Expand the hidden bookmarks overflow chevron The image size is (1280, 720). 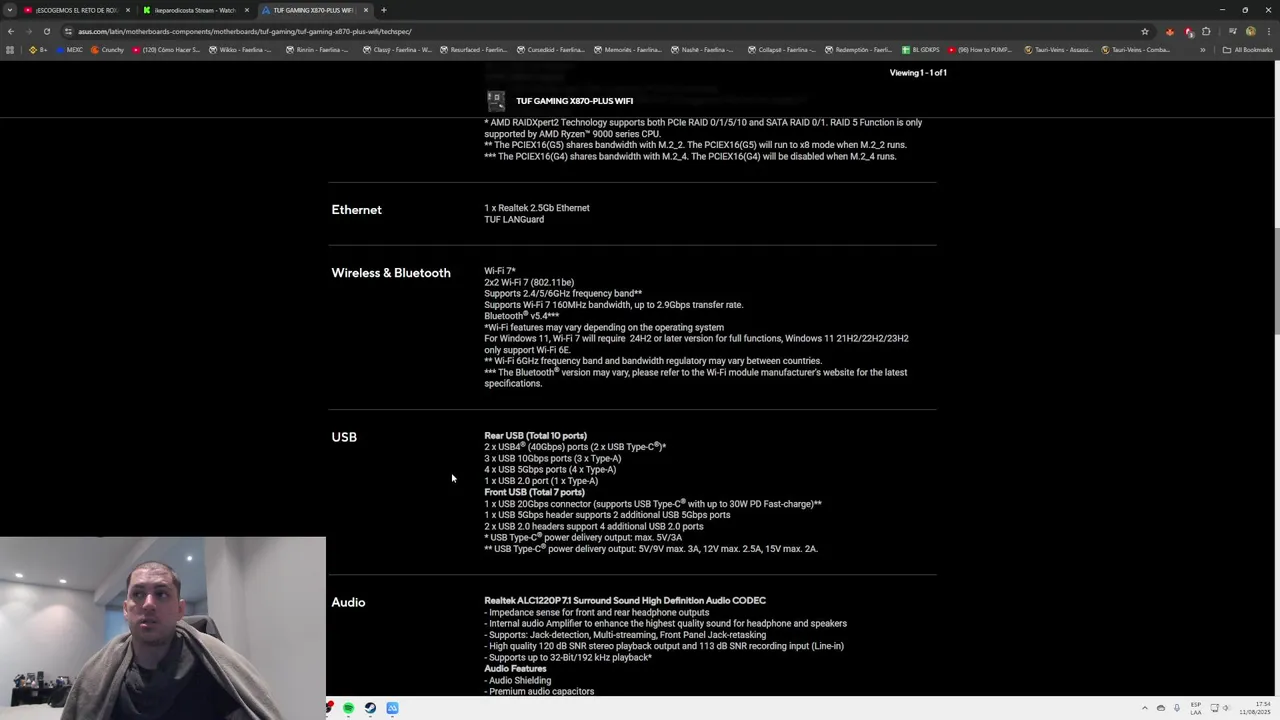[1203, 50]
